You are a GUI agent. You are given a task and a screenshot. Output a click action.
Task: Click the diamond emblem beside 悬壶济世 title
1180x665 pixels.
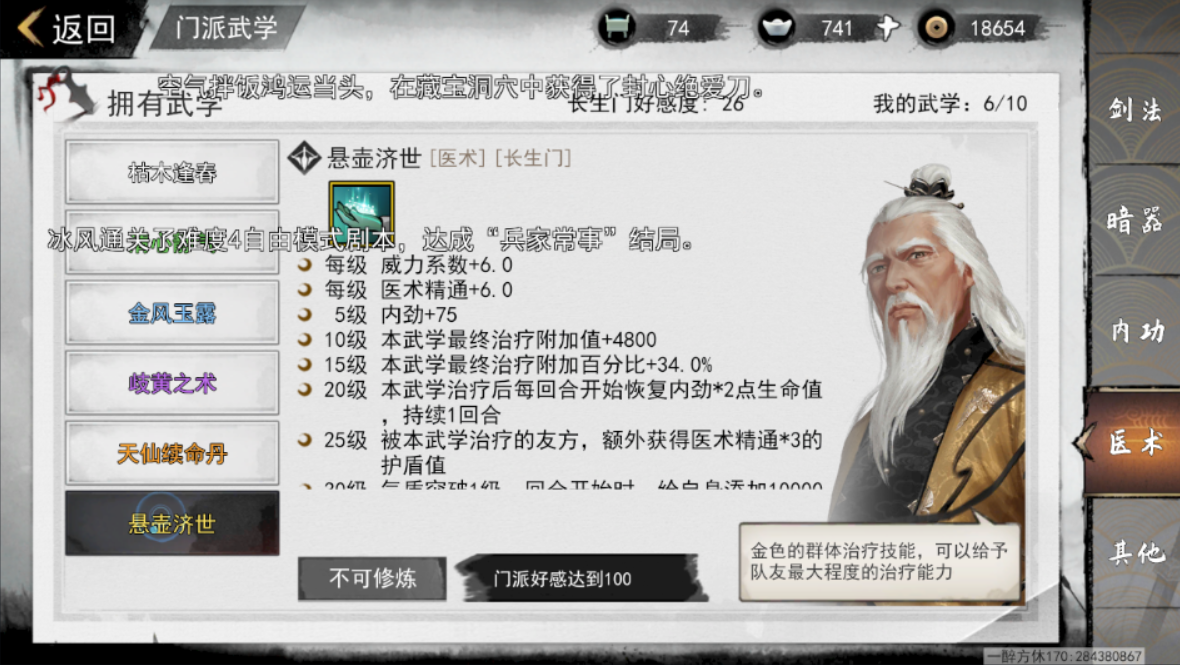tap(305, 158)
